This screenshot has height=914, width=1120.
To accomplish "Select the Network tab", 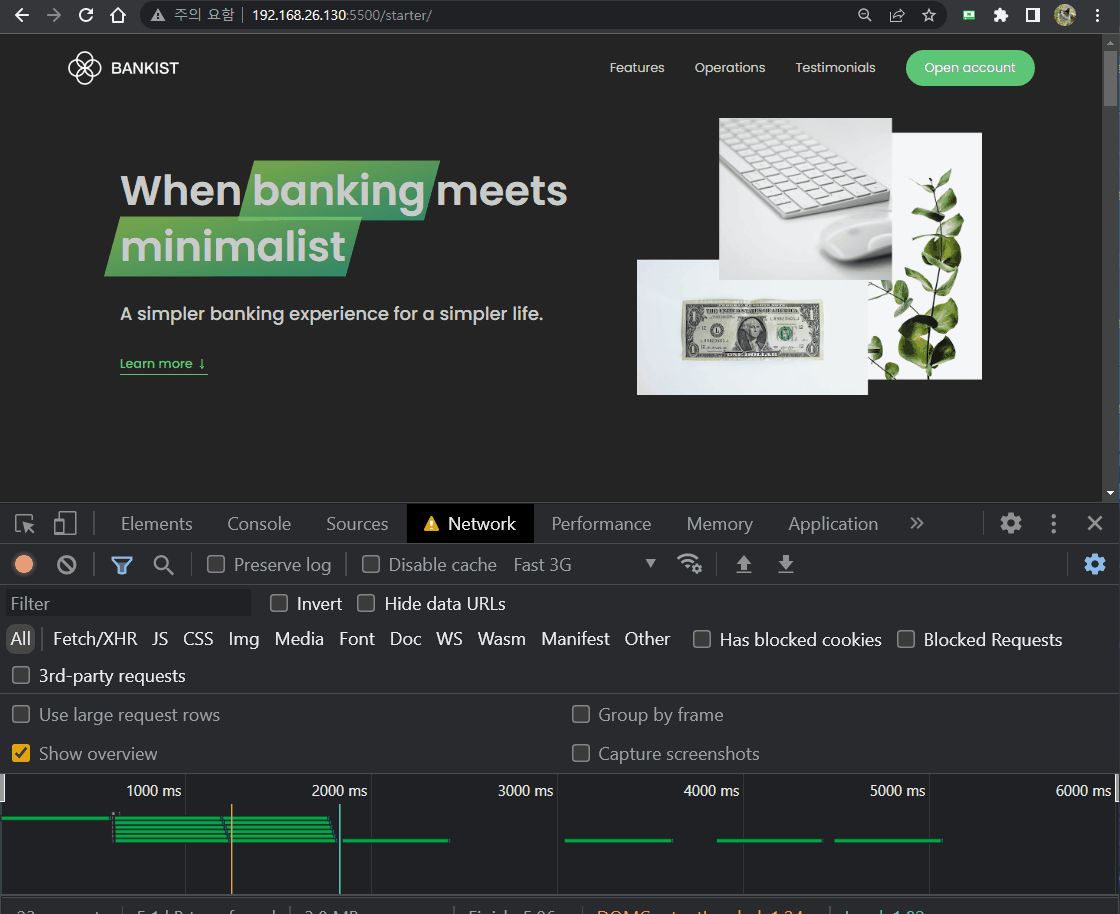I will tap(470, 524).
